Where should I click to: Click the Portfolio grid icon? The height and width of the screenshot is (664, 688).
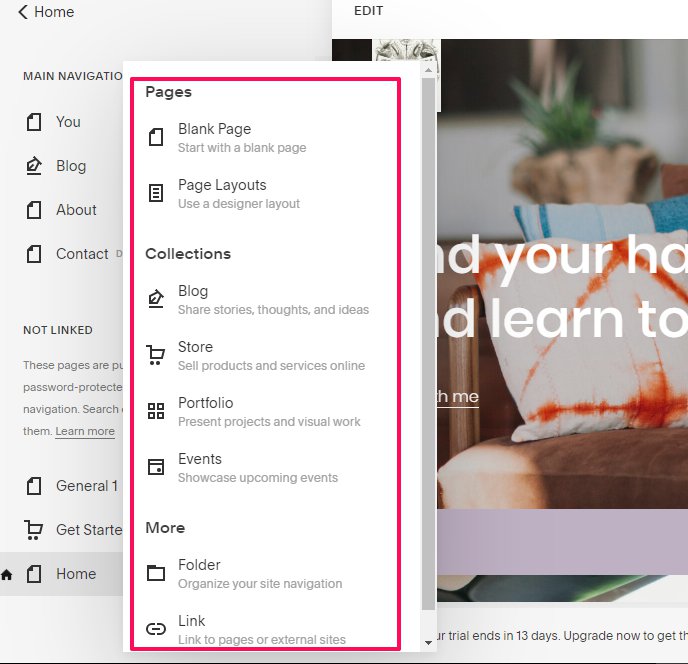click(156, 411)
